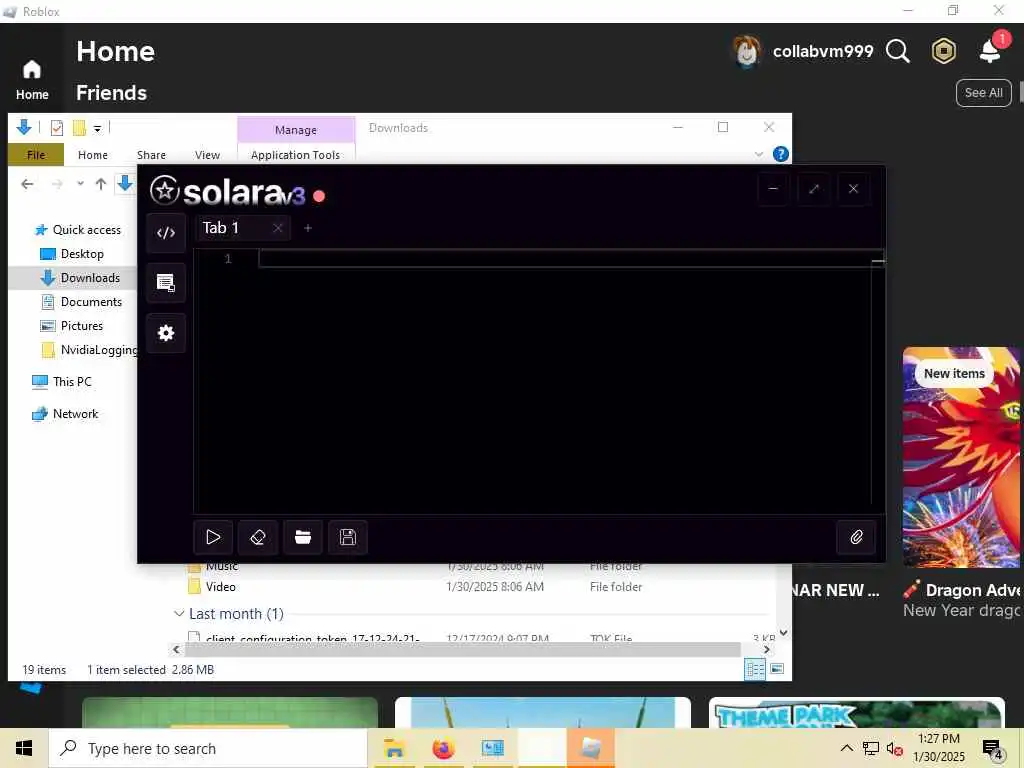Open the Application Tools ribbon tab
Screen dimensions: 1024x768
(295, 155)
